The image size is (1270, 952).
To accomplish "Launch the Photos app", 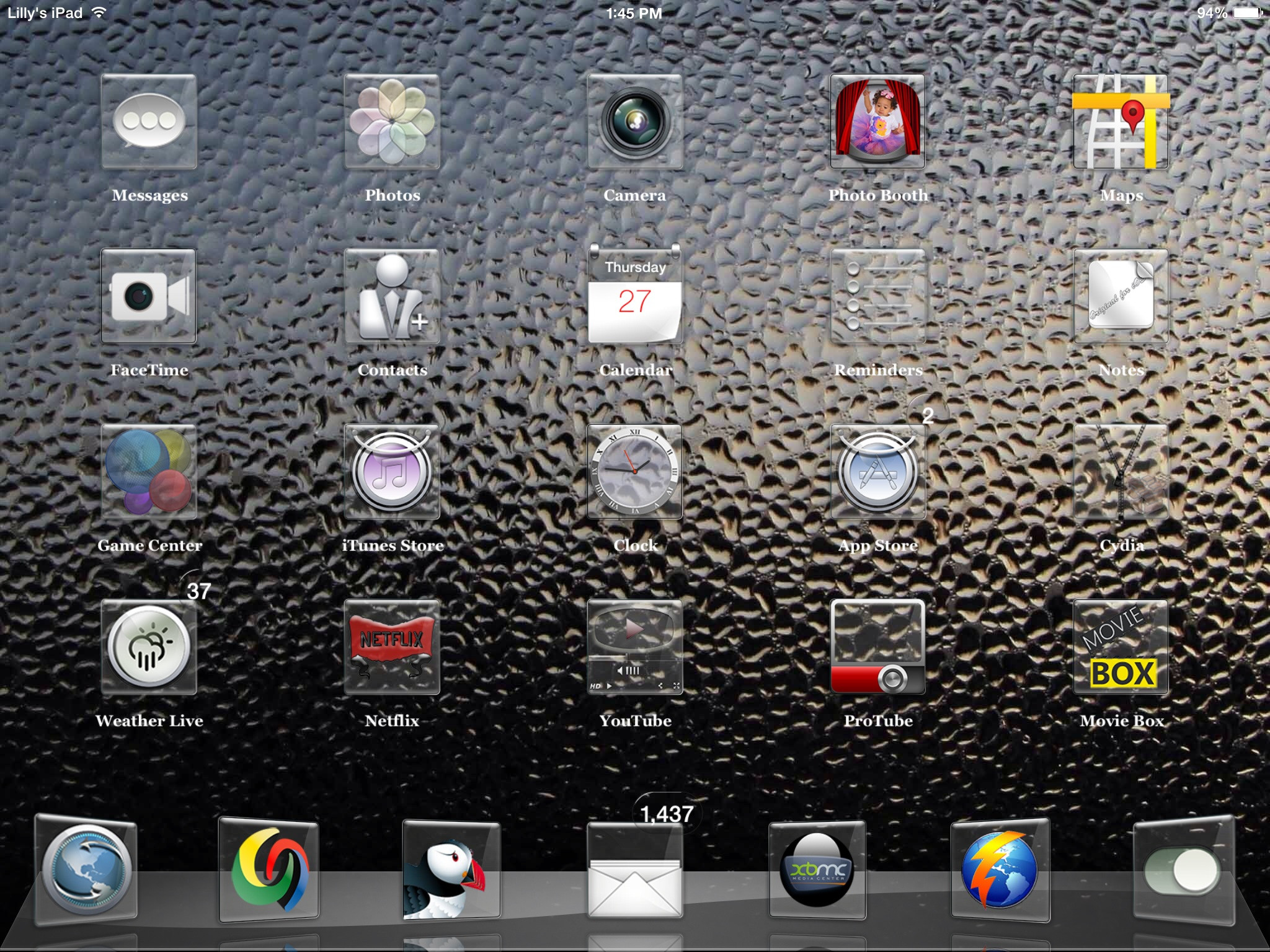I will tap(392, 121).
